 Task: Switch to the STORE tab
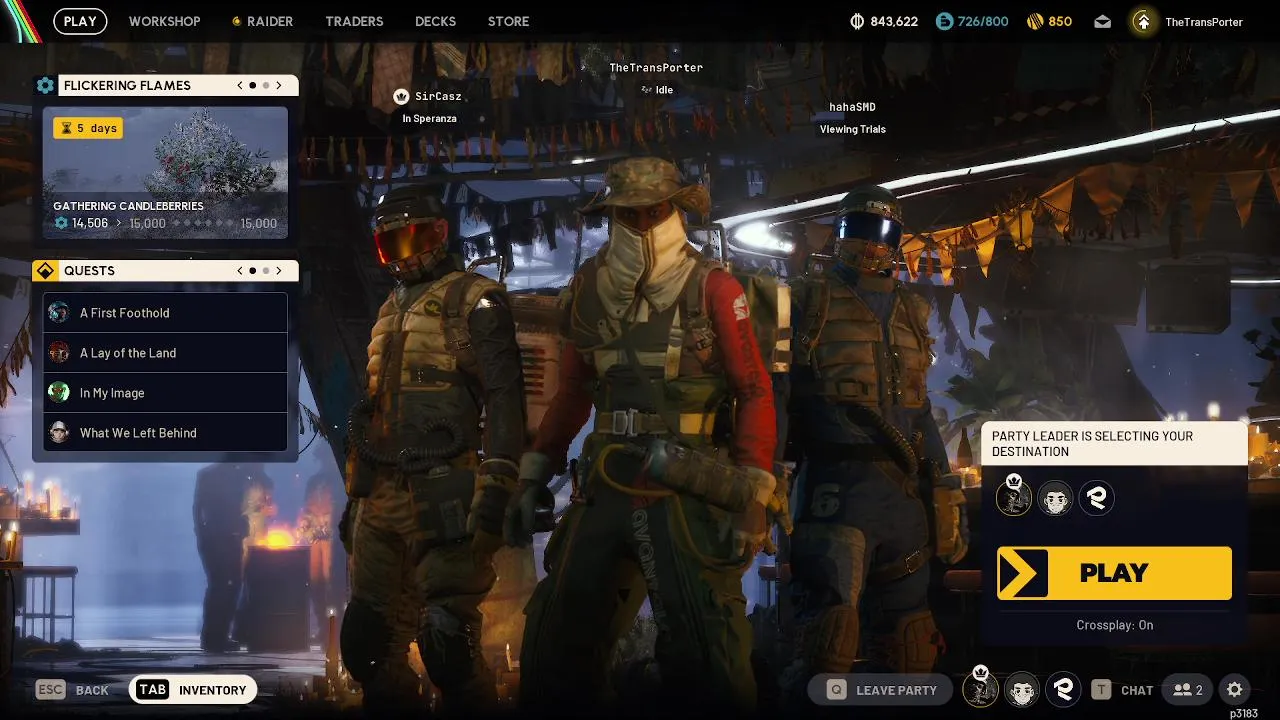pos(508,21)
